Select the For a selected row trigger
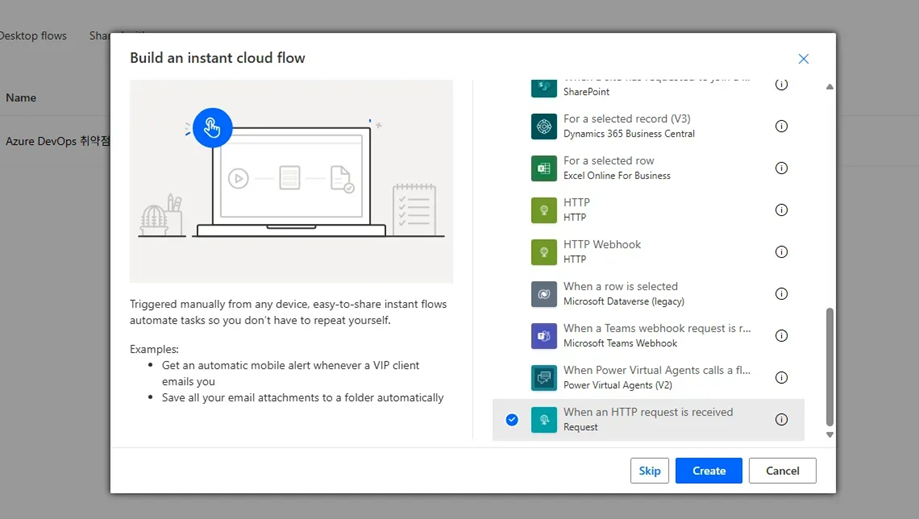 click(x=648, y=168)
